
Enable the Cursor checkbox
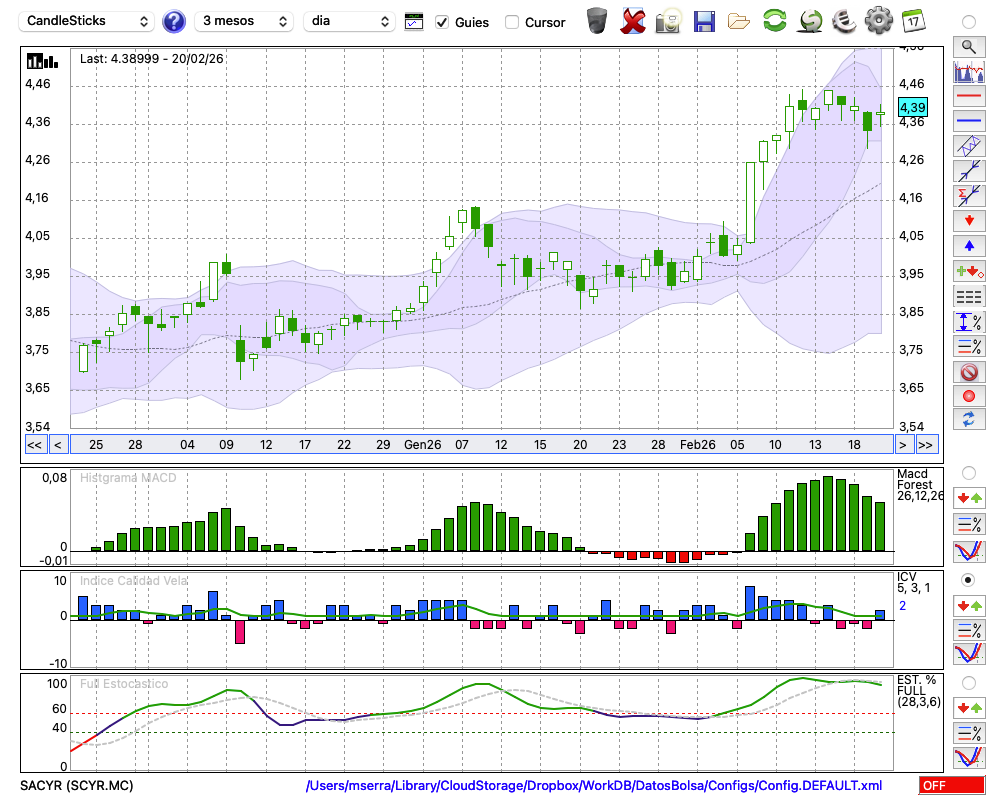[x=512, y=22]
